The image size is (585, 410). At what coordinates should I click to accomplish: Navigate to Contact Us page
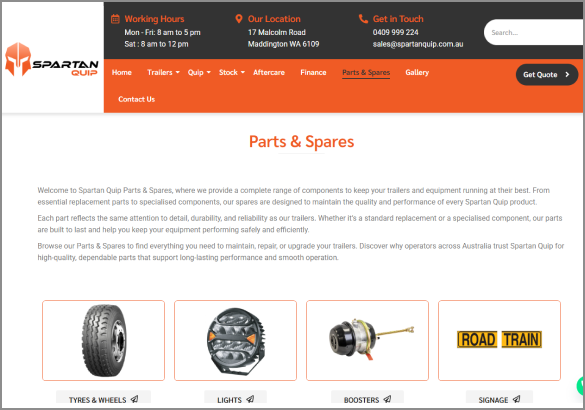(x=137, y=99)
